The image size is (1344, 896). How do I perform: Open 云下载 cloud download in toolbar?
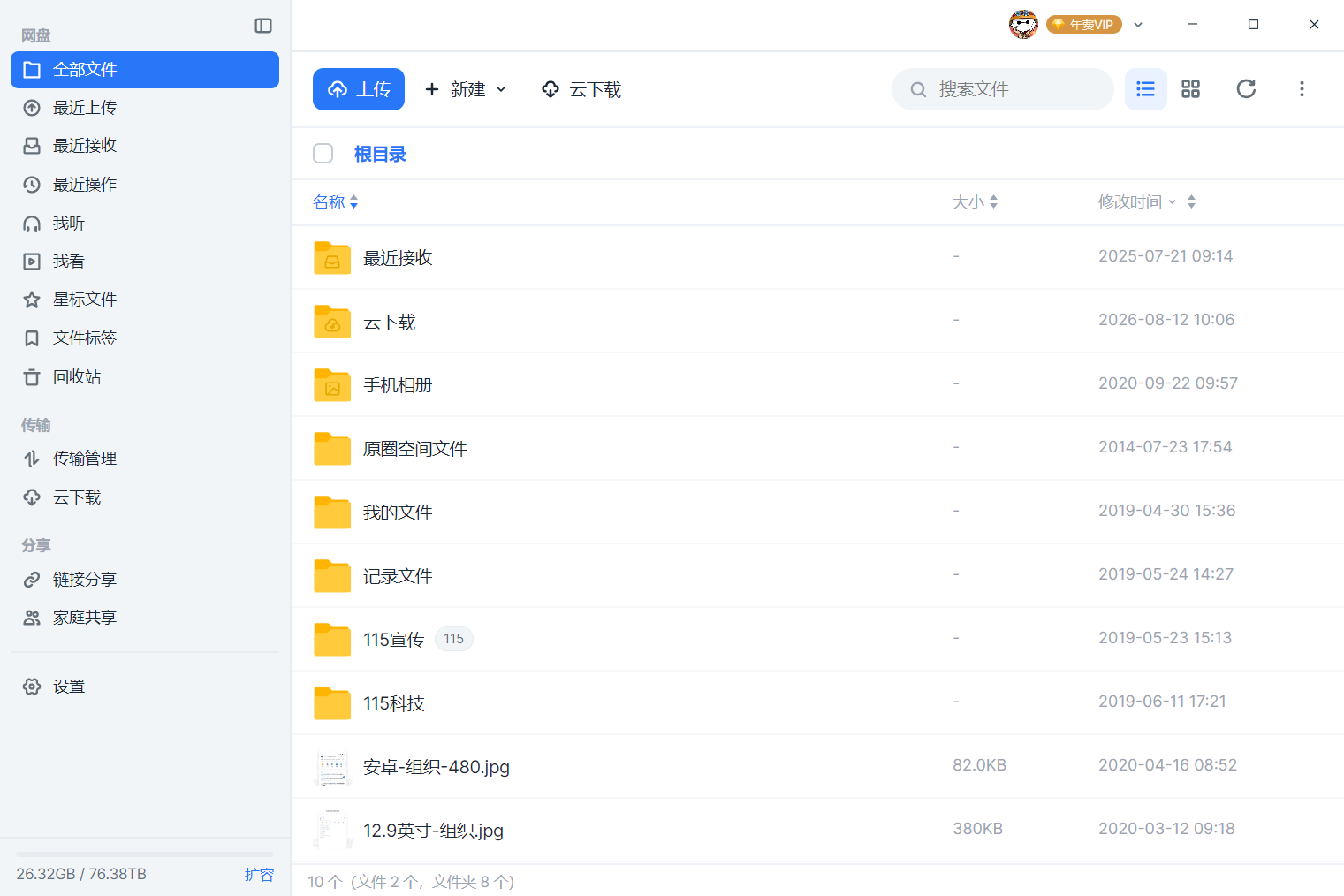point(581,89)
